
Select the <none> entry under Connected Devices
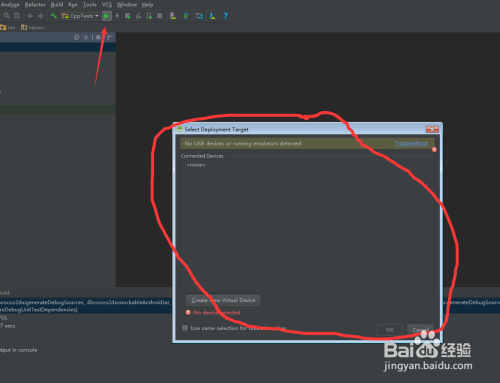tap(196, 165)
